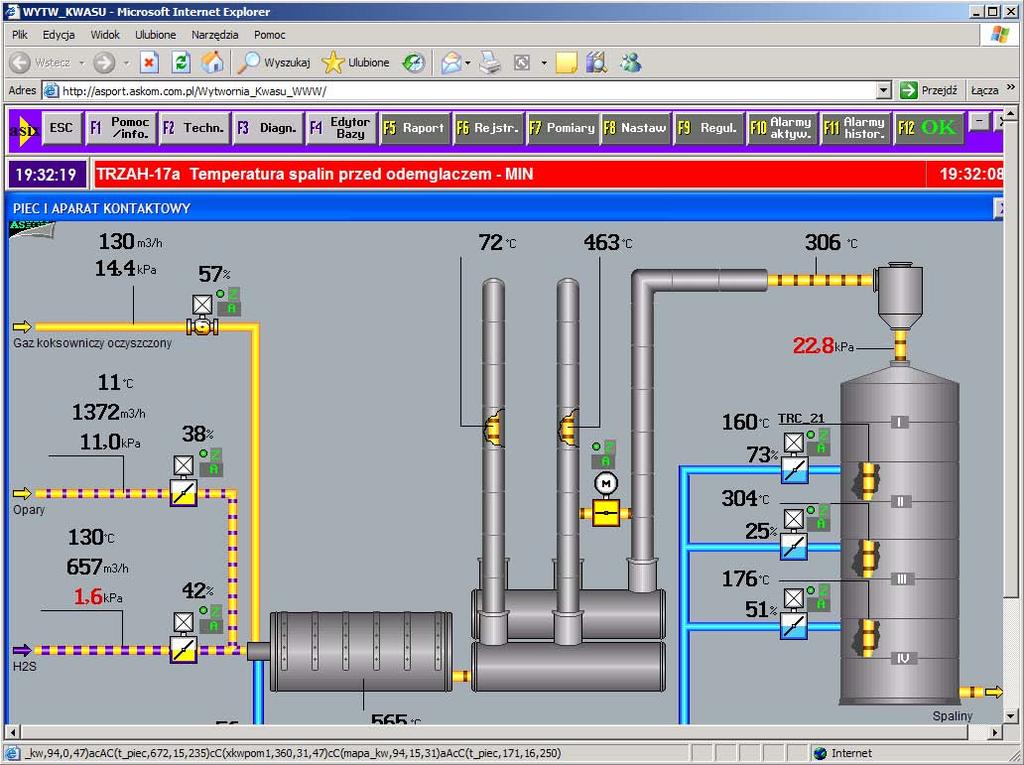
Task: Toggle the Z/A mode indicator beside 38%
Action: point(212,463)
